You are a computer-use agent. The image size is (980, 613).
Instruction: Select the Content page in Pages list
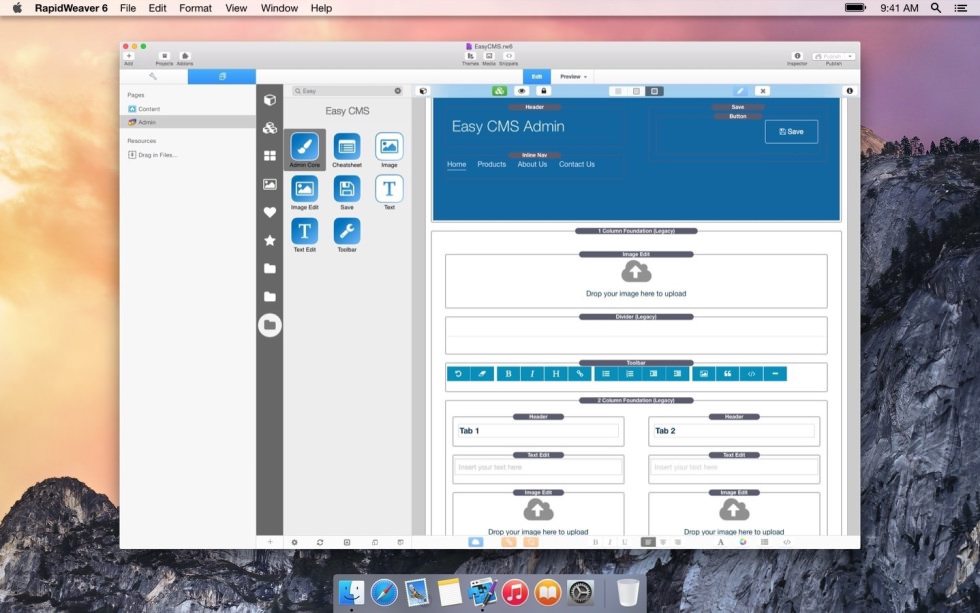(x=188, y=109)
